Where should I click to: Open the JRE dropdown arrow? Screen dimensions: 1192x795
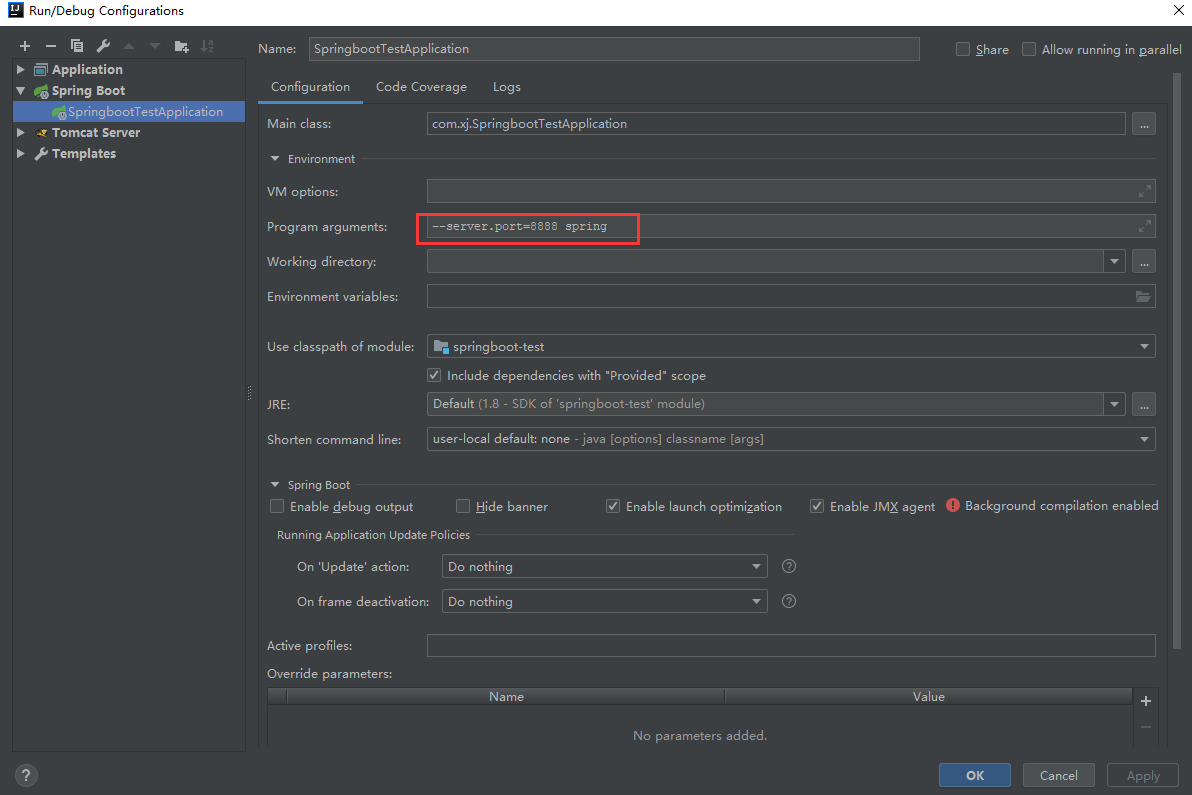tap(1114, 404)
